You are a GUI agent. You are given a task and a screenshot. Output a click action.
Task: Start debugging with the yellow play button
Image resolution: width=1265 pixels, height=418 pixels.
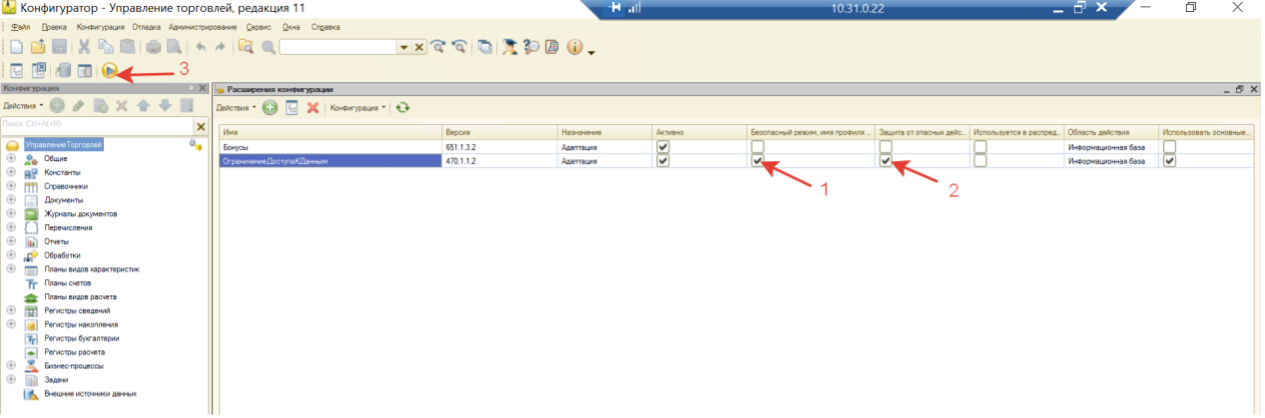pyautogui.click(x=110, y=70)
